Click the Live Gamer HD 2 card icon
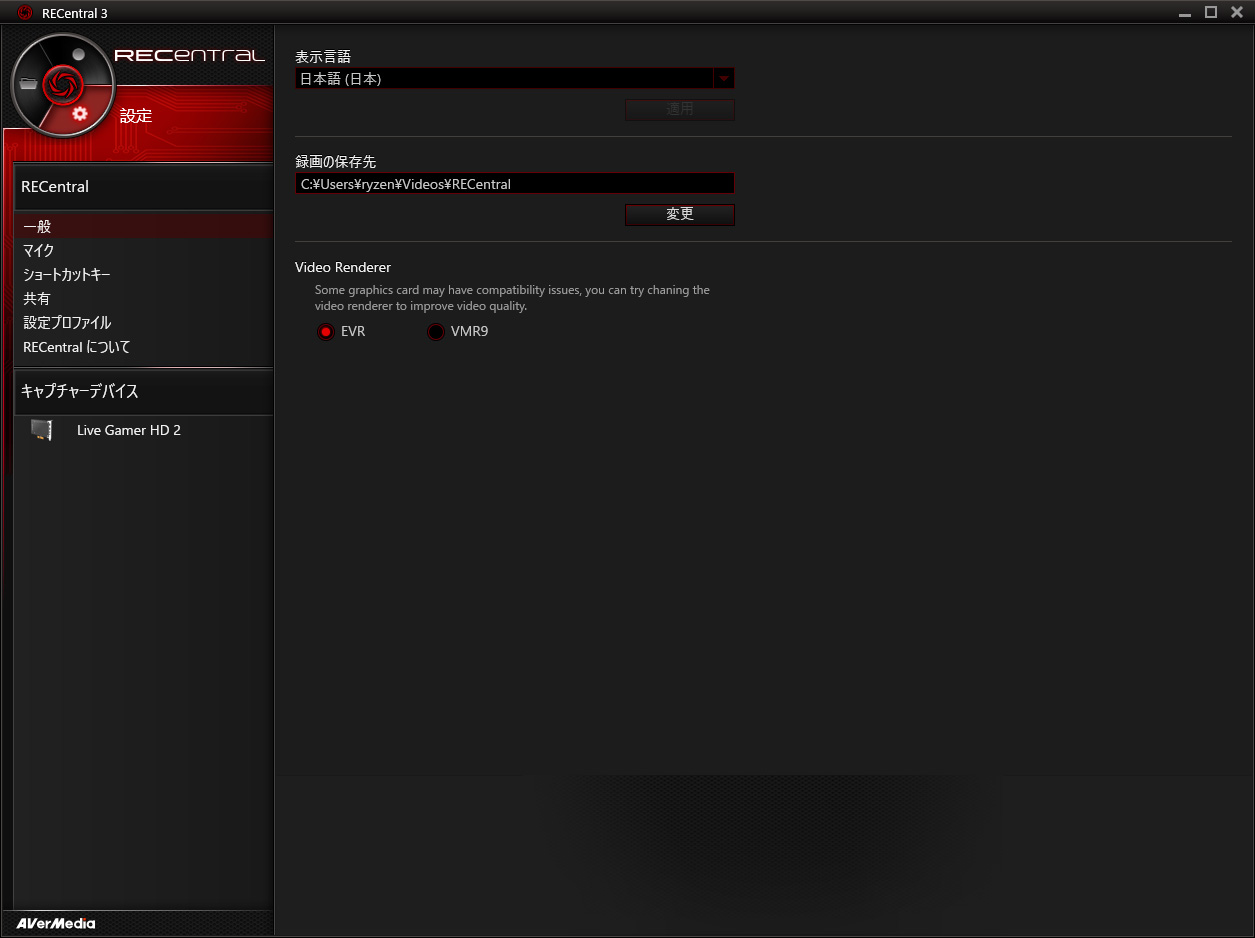This screenshot has height=938, width=1255. tap(41, 430)
